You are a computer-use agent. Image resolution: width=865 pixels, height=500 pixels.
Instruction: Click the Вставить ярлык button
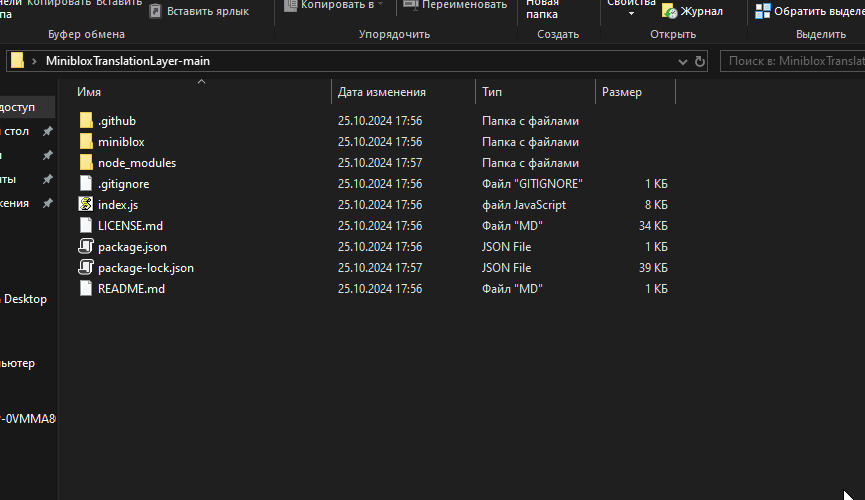tap(200, 11)
